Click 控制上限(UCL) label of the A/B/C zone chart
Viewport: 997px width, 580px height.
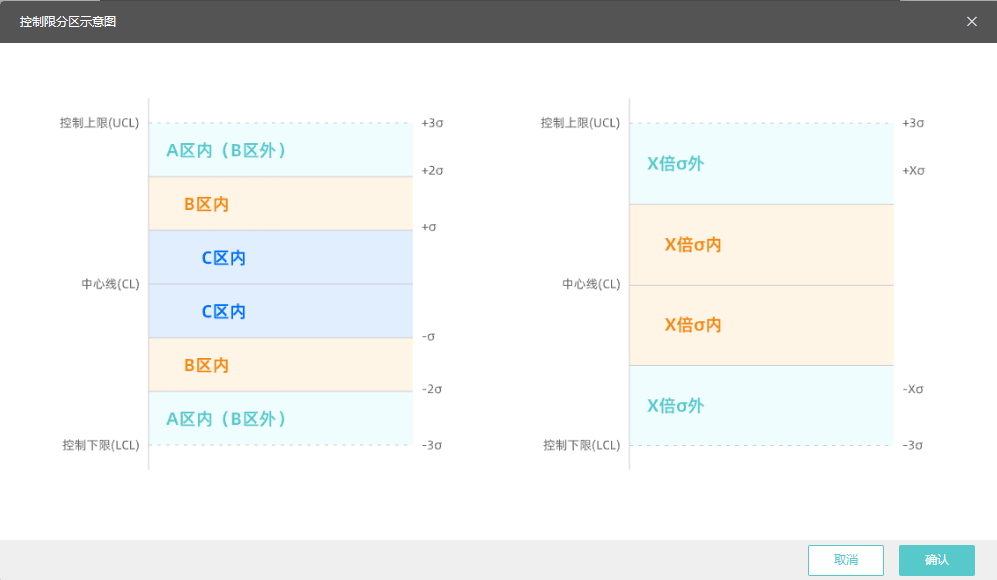point(99,123)
